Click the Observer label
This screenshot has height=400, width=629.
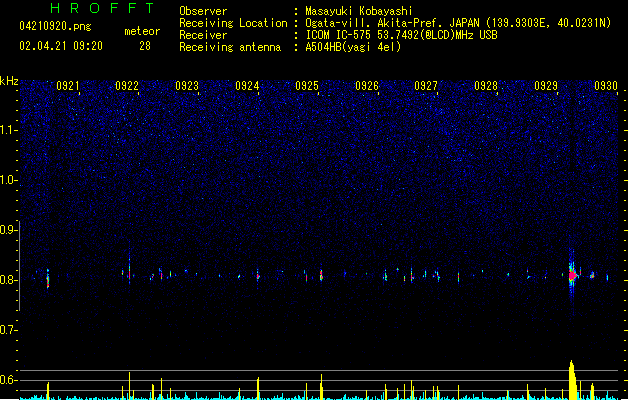pyautogui.click(x=203, y=11)
